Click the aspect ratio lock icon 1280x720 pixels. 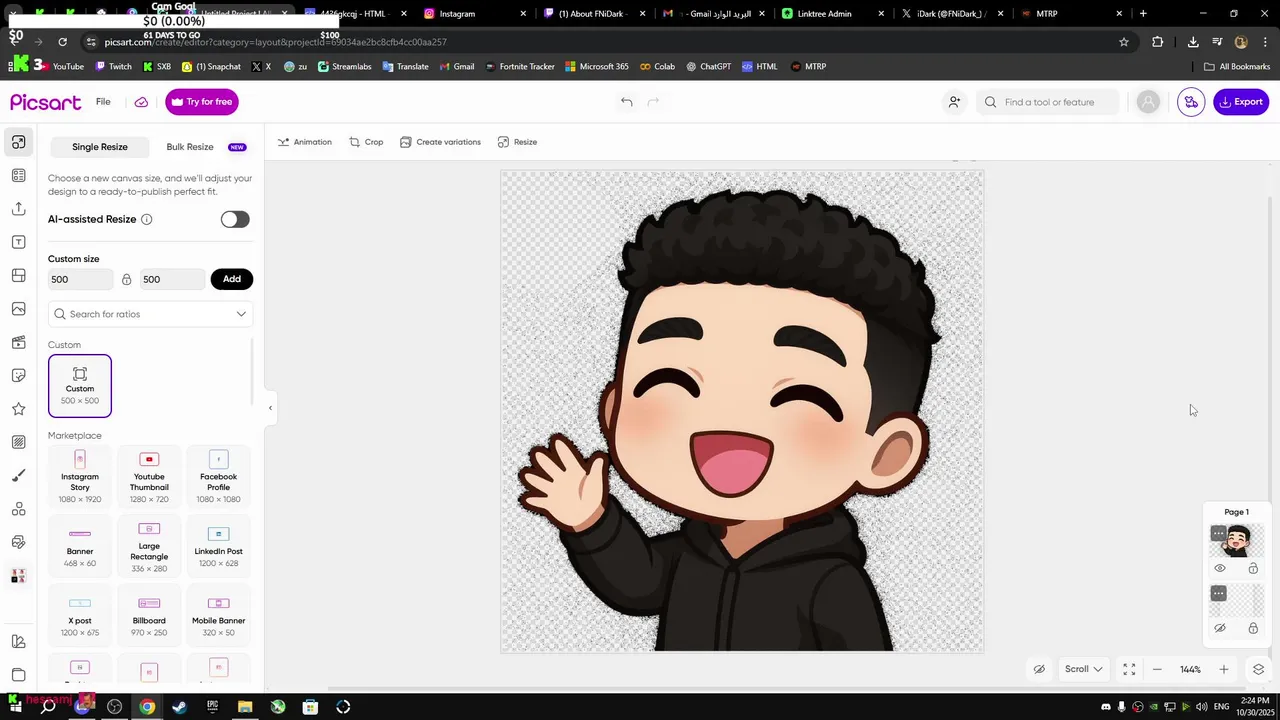click(126, 279)
